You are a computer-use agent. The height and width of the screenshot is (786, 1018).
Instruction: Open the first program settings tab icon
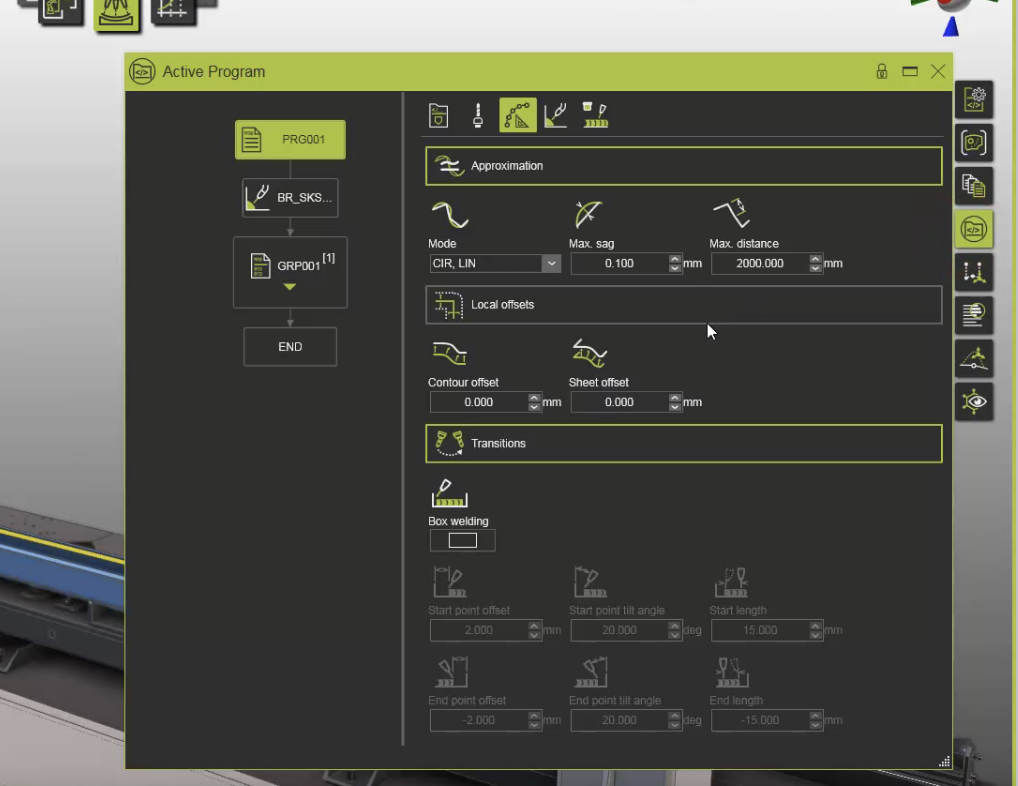click(438, 114)
